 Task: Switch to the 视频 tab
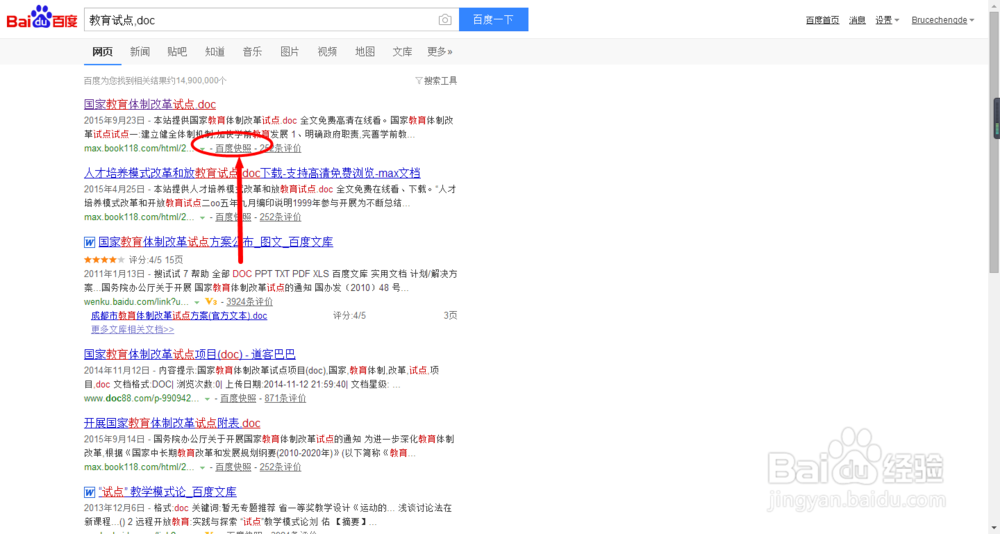(x=327, y=52)
